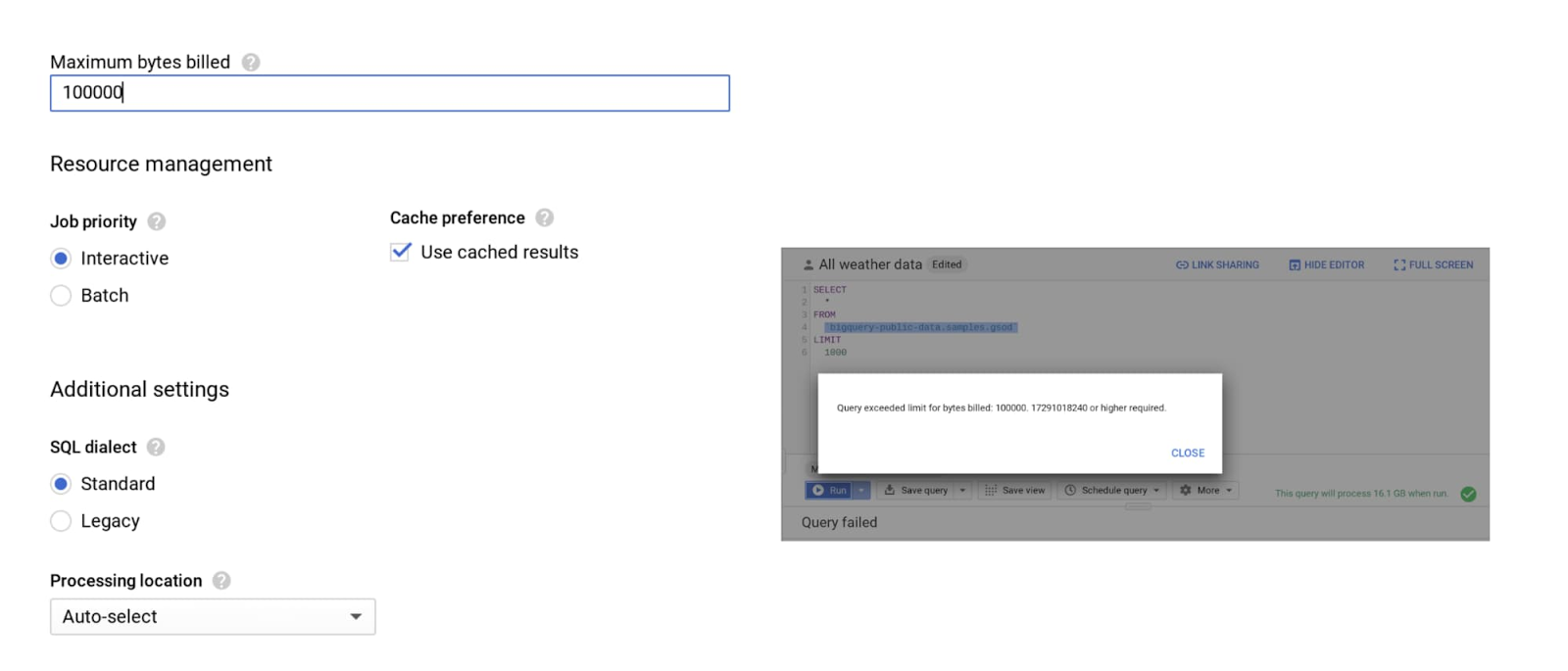Screen dimensions: 1568x671
Task: Click the Link Sharing link
Action: (x=1217, y=265)
